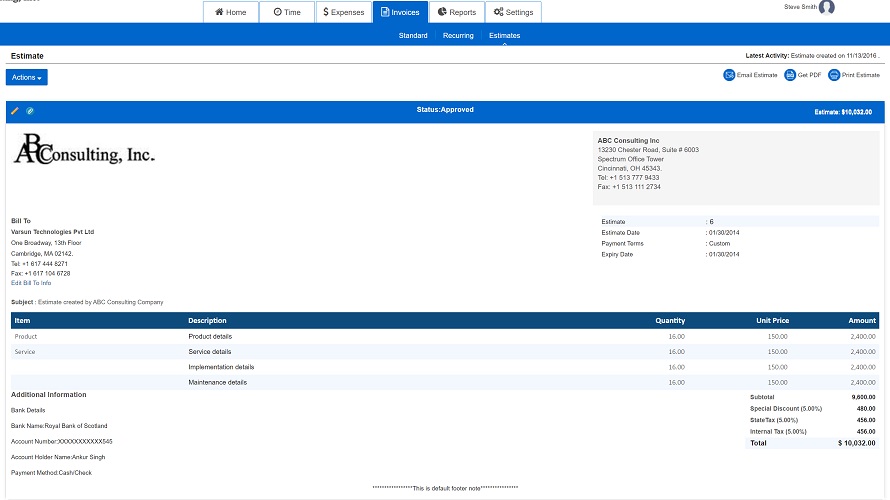Click the pencil edit estimate icon
890x500 pixels.
(x=15, y=110)
